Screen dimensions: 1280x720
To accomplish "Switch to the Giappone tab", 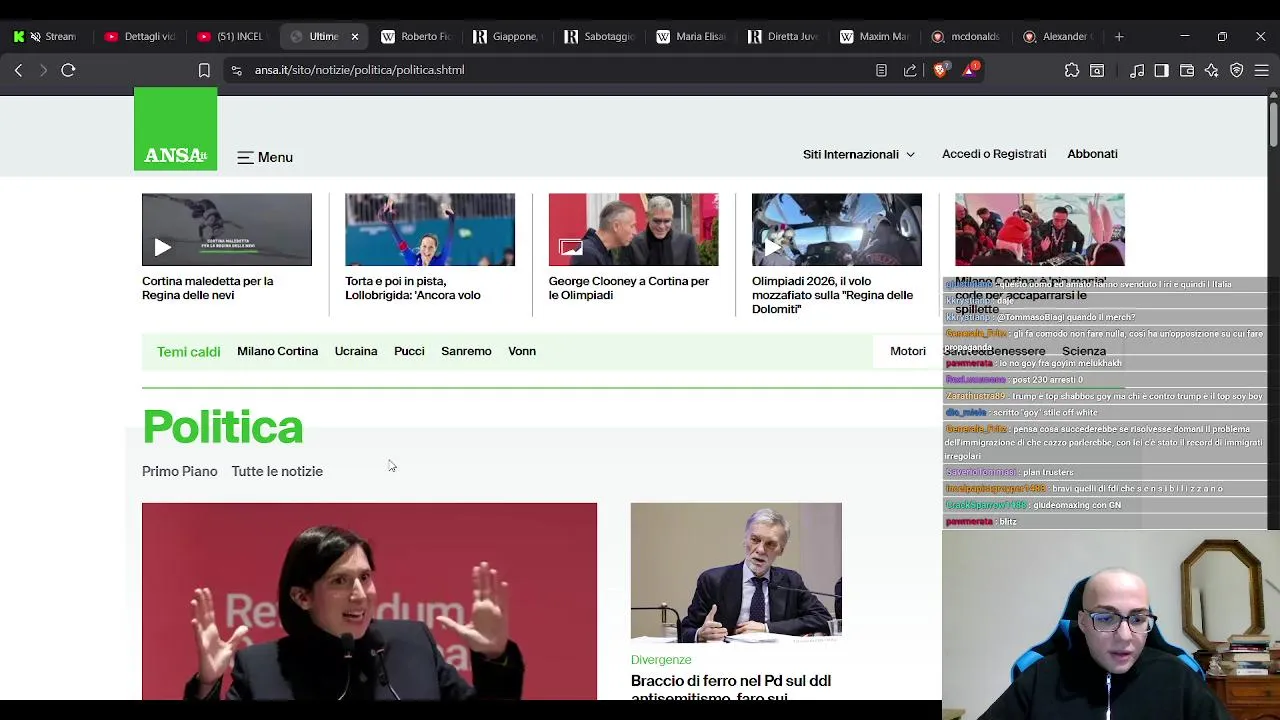I will coord(508,36).
